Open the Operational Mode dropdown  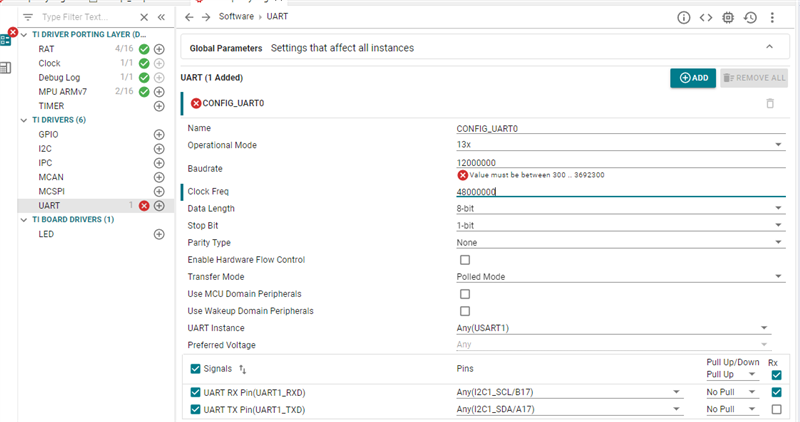click(618, 145)
